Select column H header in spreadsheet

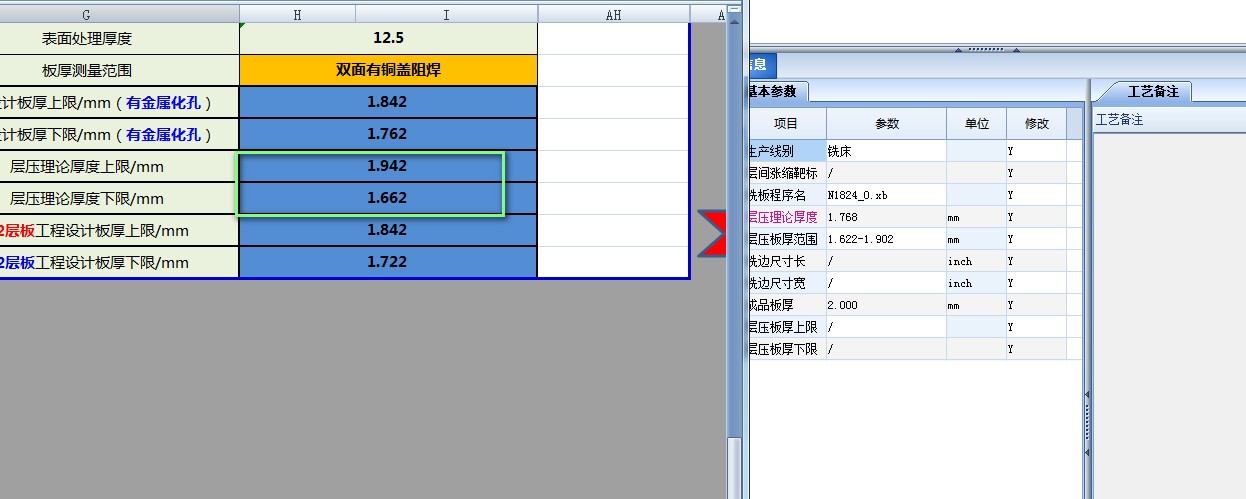(297, 14)
